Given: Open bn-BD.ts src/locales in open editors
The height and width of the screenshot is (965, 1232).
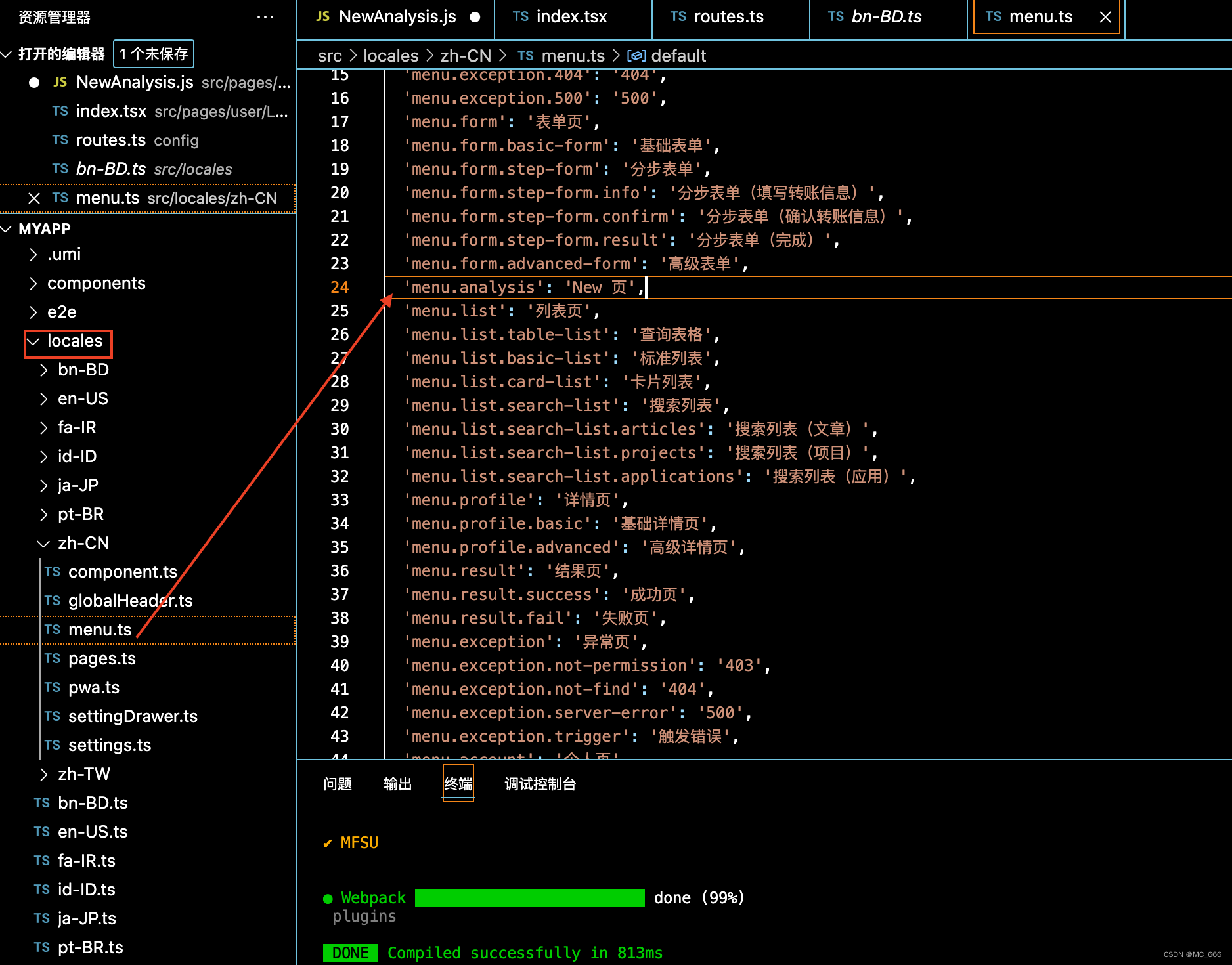Looking at the screenshot, I should coord(148,169).
